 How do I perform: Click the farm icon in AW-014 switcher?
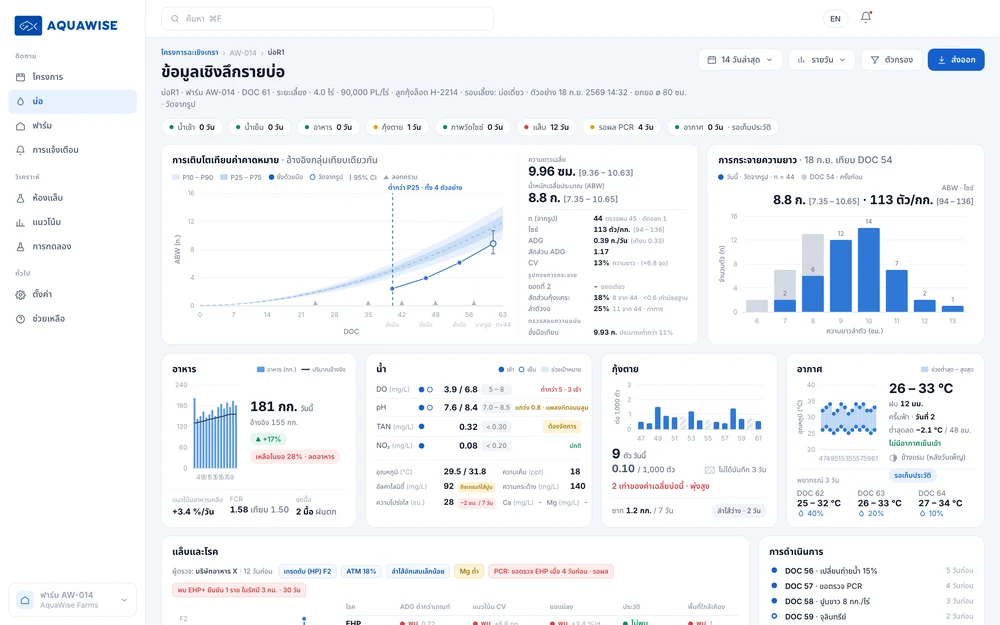tap(25, 600)
